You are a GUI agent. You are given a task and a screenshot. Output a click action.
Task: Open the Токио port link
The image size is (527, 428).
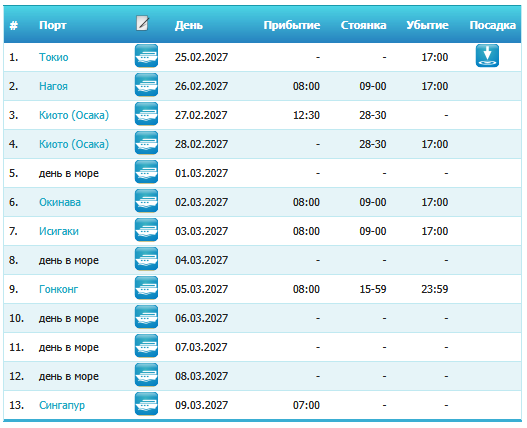[x=54, y=57]
